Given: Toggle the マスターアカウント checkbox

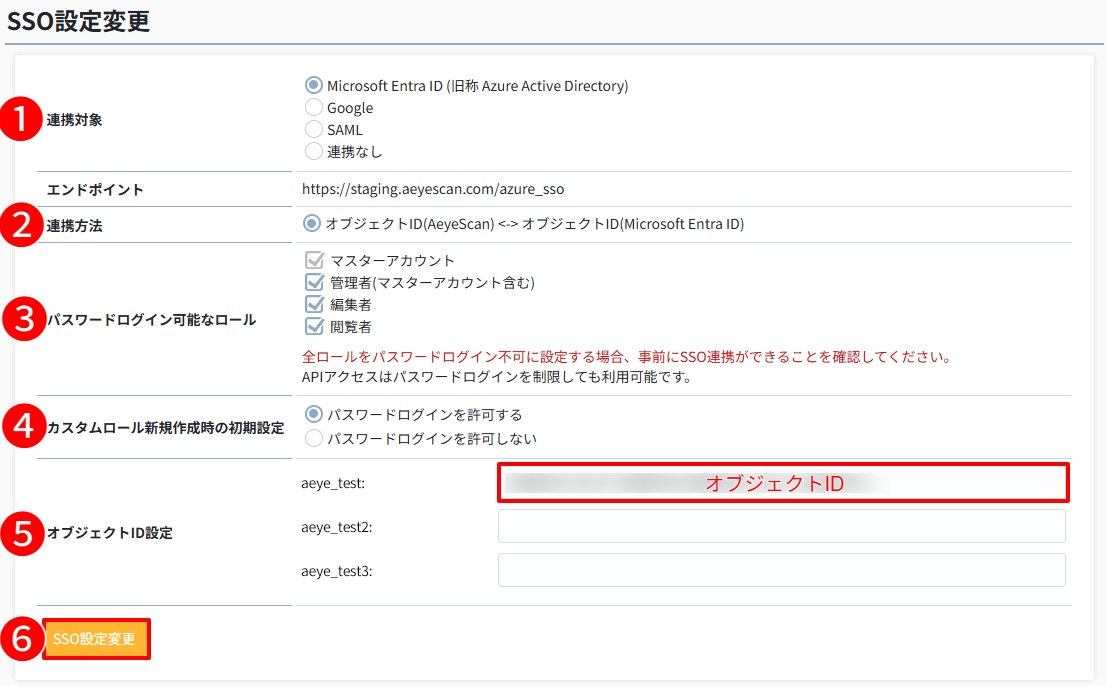Looking at the screenshot, I should (x=315, y=261).
